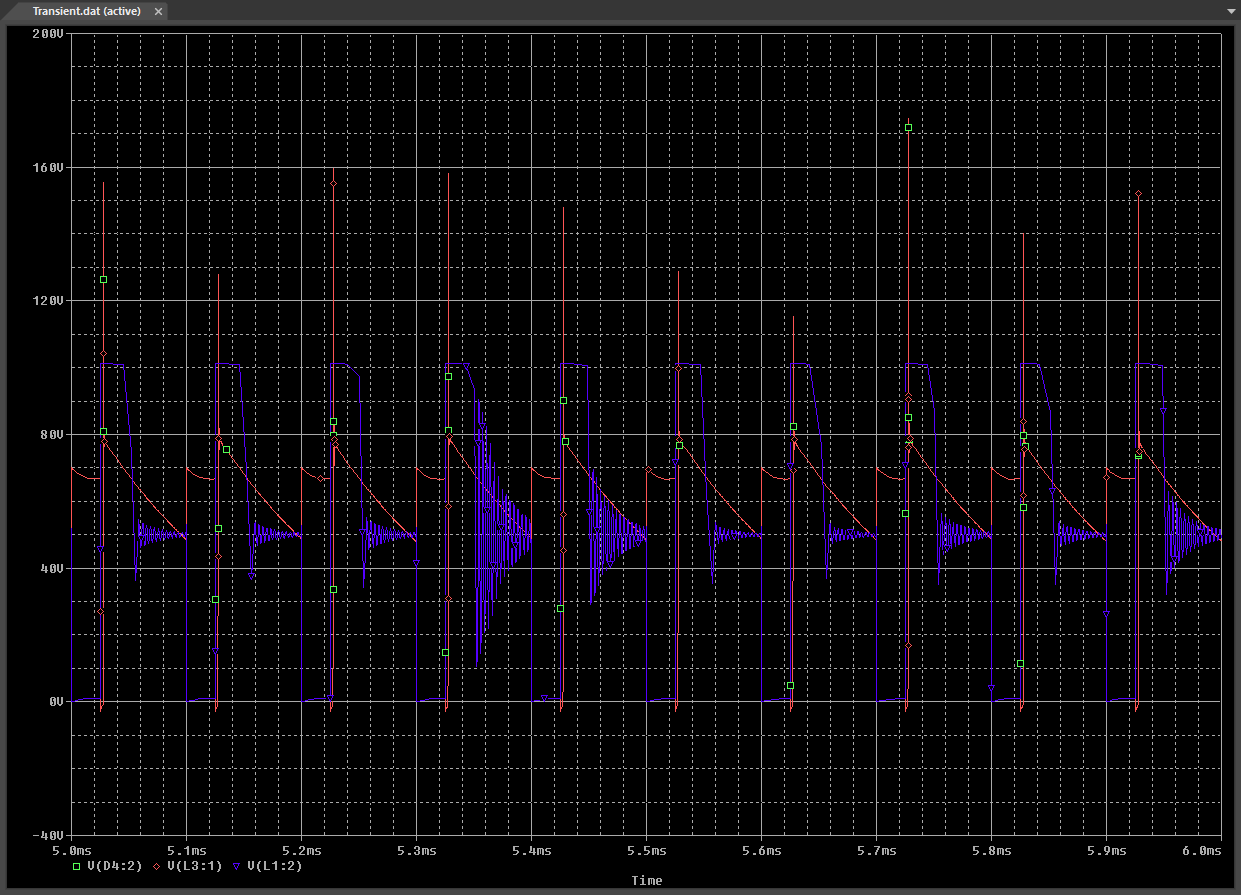Viewport: 1241px width, 895px height.
Task: Click the 120V Y-axis label
Action: click(48, 301)
